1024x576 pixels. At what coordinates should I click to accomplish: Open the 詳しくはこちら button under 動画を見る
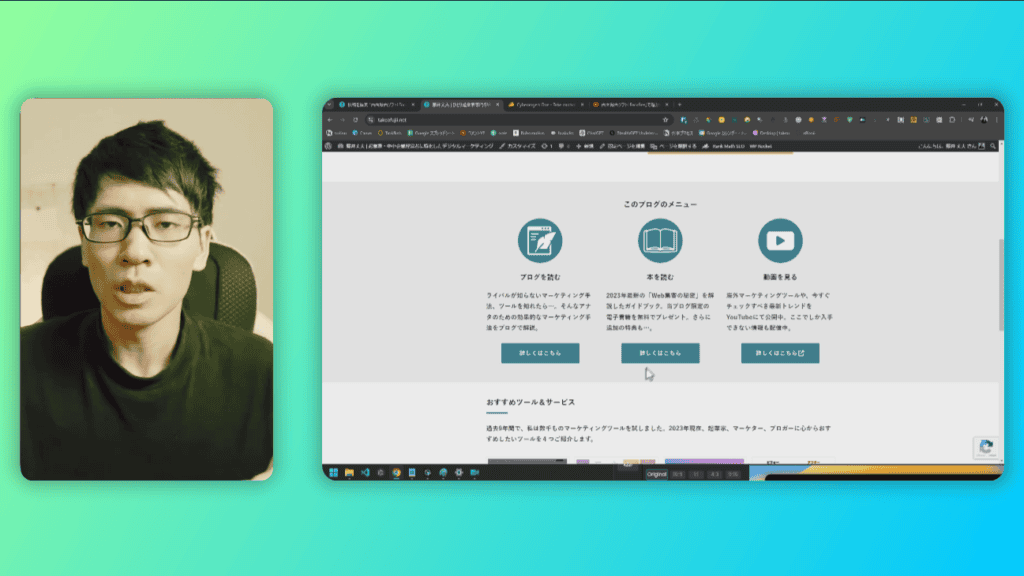[780, 353]
